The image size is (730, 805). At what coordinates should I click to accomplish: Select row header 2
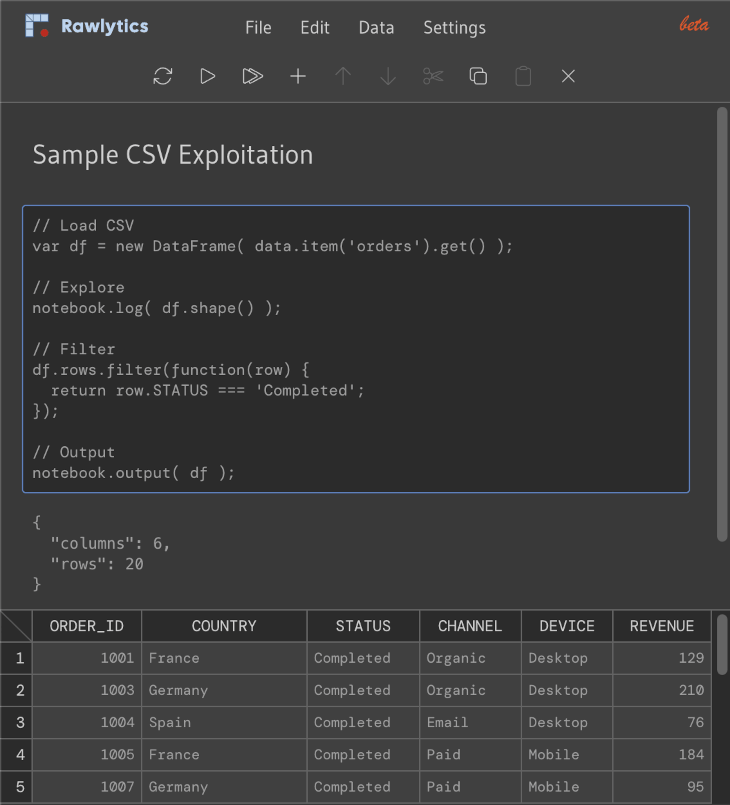point(16,691)
